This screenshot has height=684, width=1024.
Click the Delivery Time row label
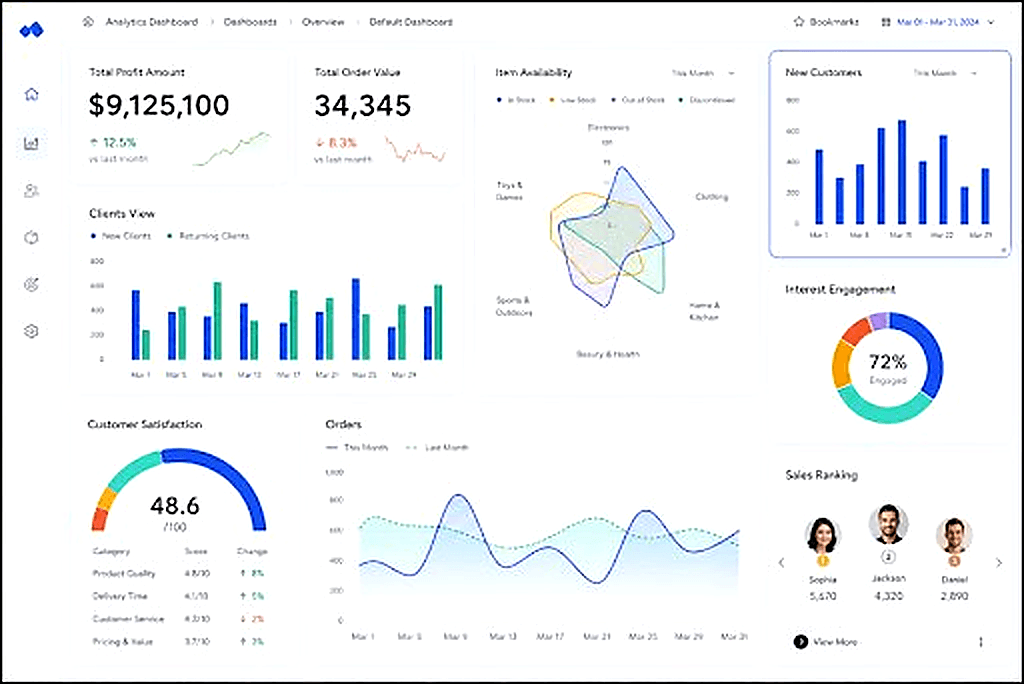[120, 596]
